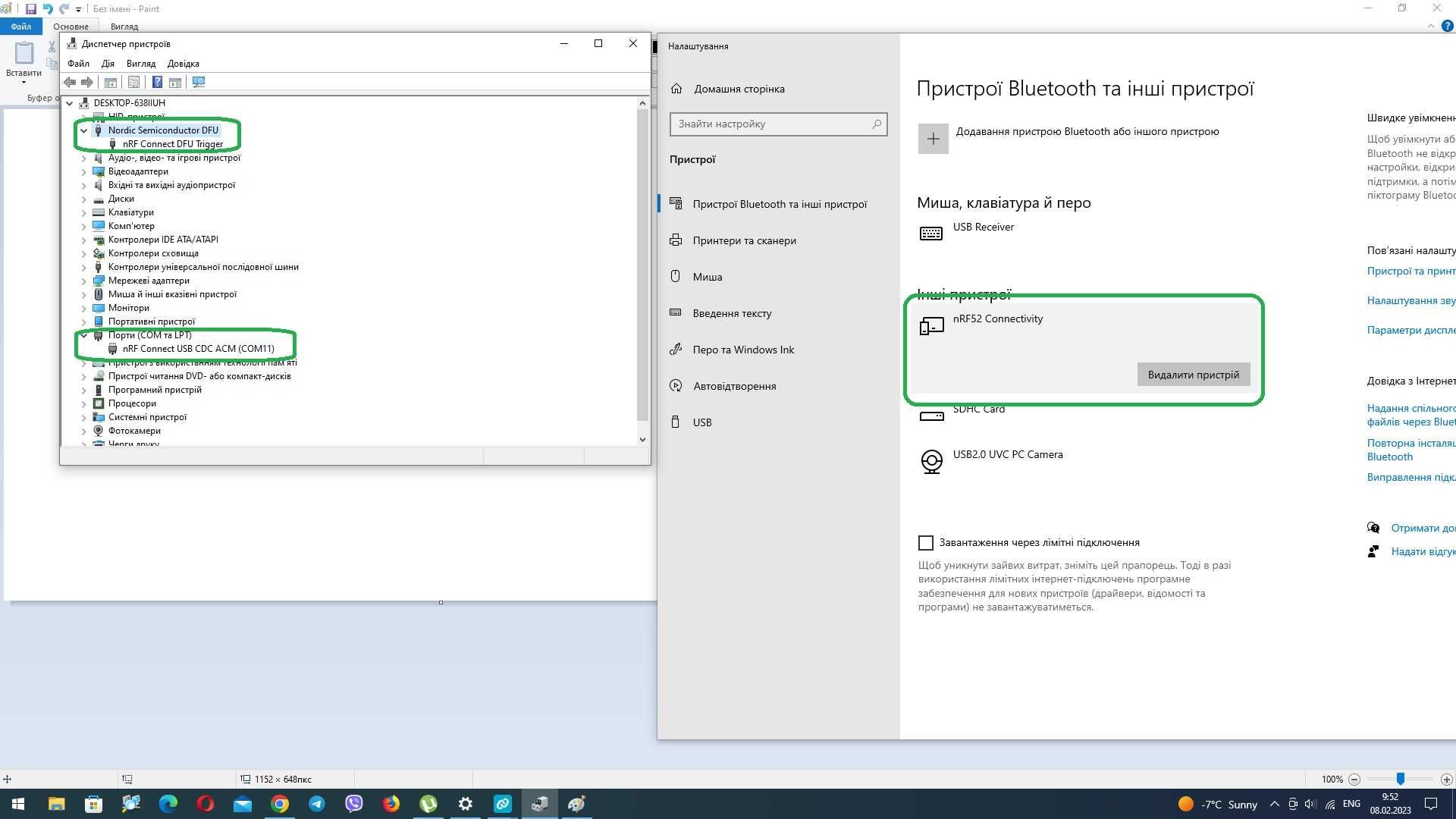This screenshot has width=1456, height=819.
Task: Open the Paint Quick Access Toolbar dropdown
Action: point(78,10)
